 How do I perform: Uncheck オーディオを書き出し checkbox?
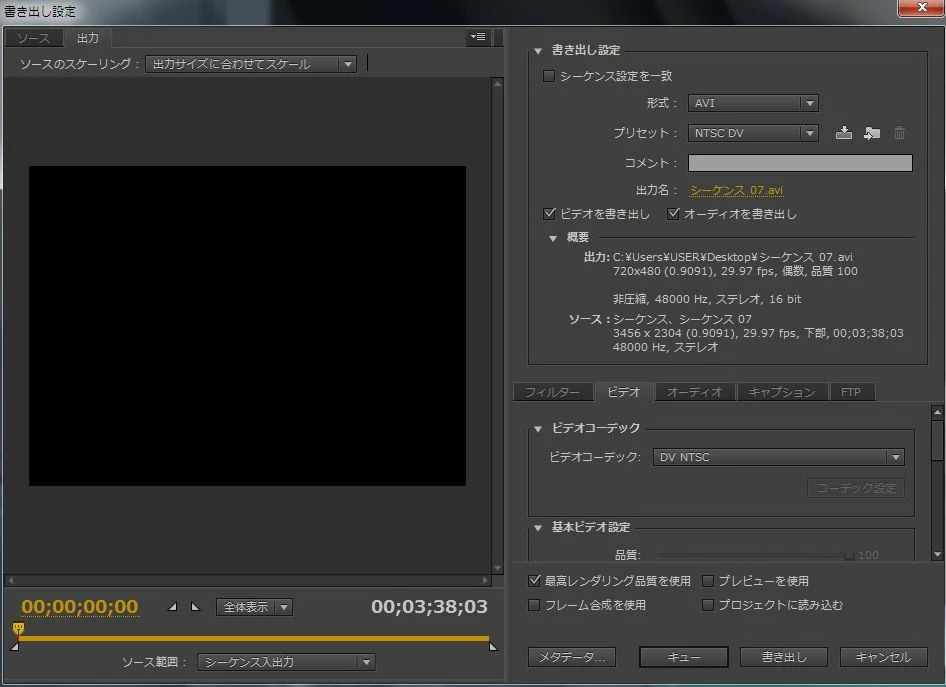pyautogui.click(x=673, y=214)
